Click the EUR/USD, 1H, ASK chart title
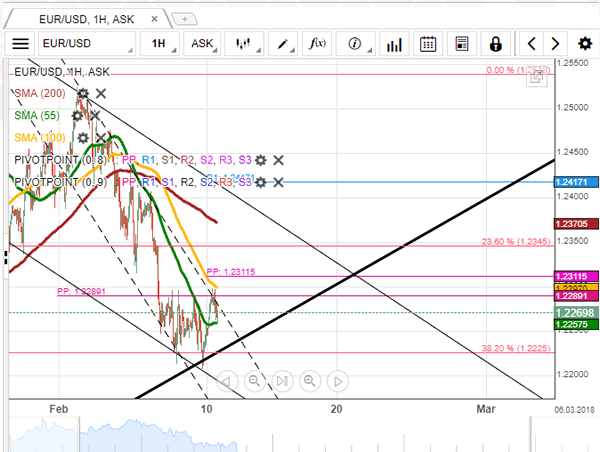Screen dimensions: 600x452 click(x=62, y=72)
